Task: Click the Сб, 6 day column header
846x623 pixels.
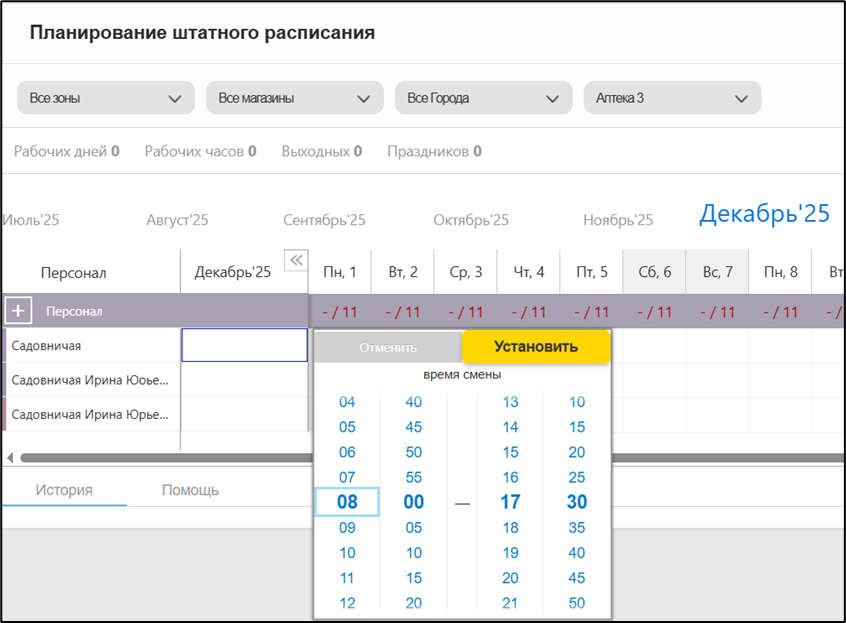Action: coord(654,272)
